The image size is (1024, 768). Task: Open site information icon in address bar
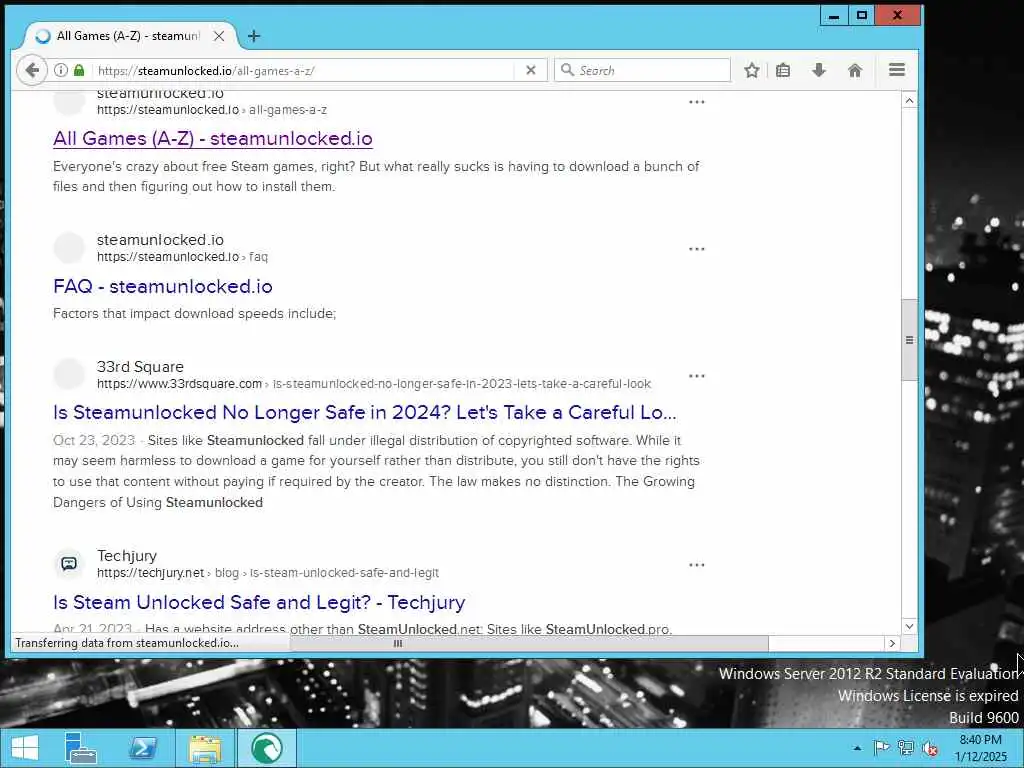pos(61,70)
